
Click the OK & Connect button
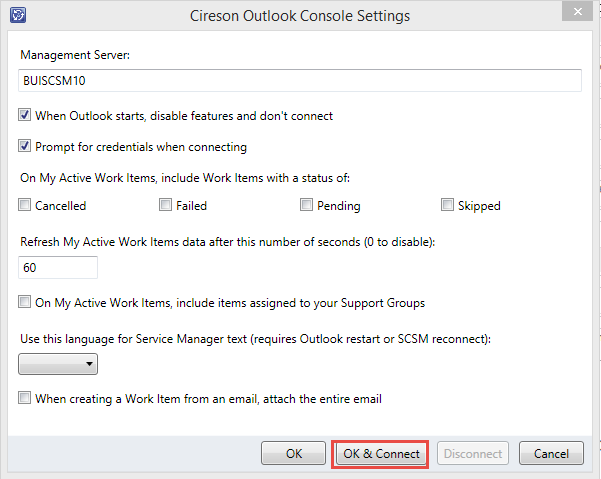381,453
